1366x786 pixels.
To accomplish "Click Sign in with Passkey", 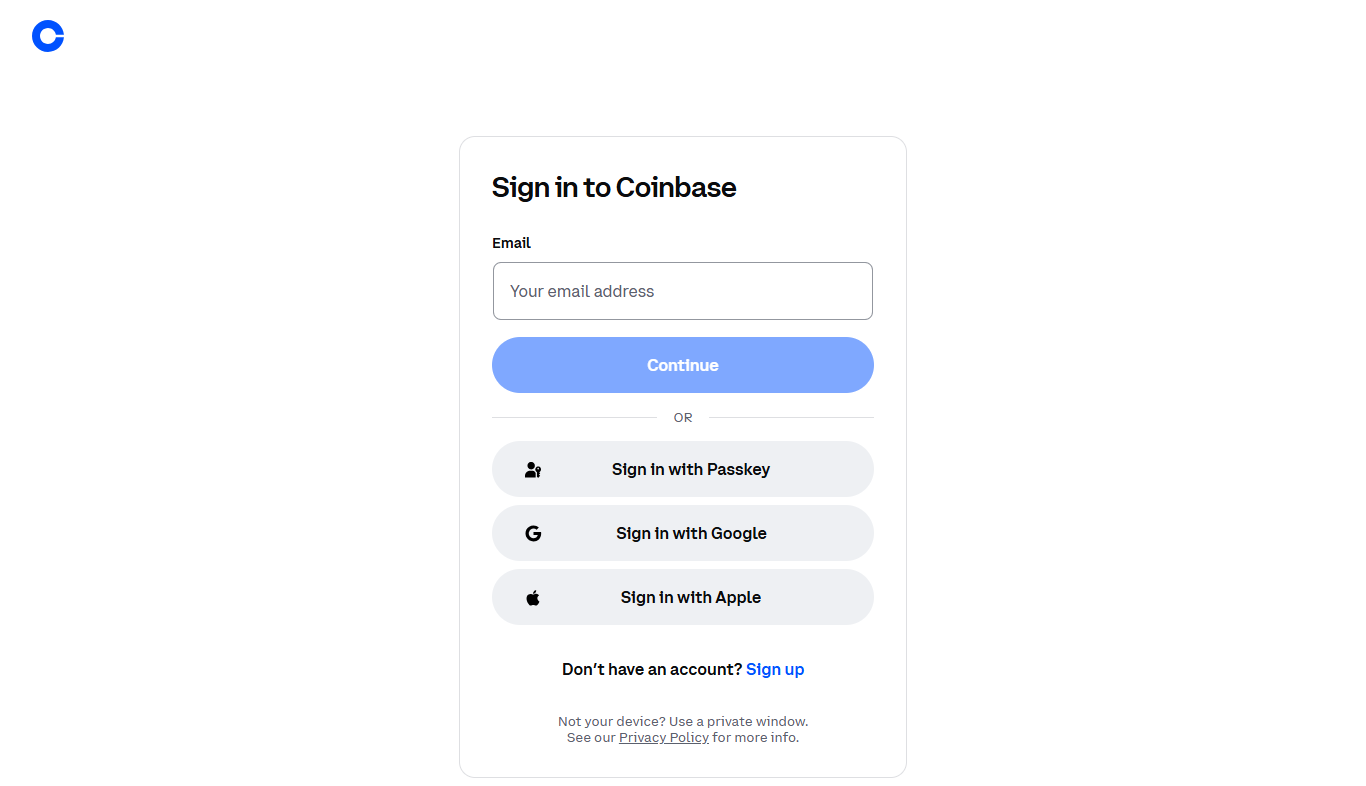I will (683, 469).
